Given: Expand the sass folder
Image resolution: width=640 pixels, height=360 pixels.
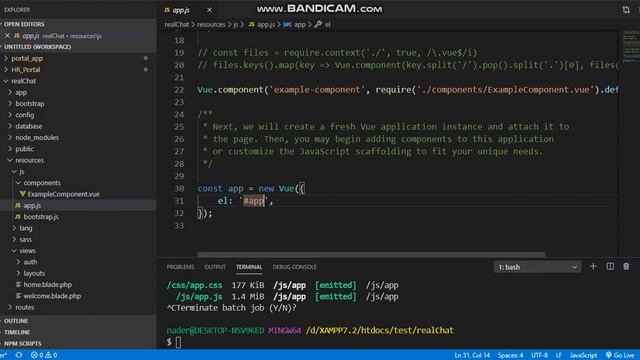Looking at the screenshot, I should [x=25, y=240].
